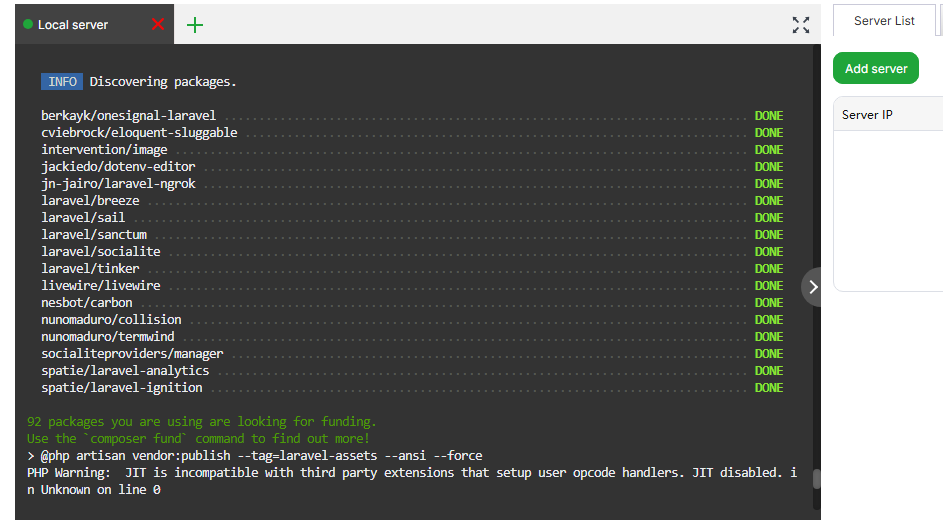Click the green connection status dot
Screen dimensions: 943x520
[x=28, y=25]
